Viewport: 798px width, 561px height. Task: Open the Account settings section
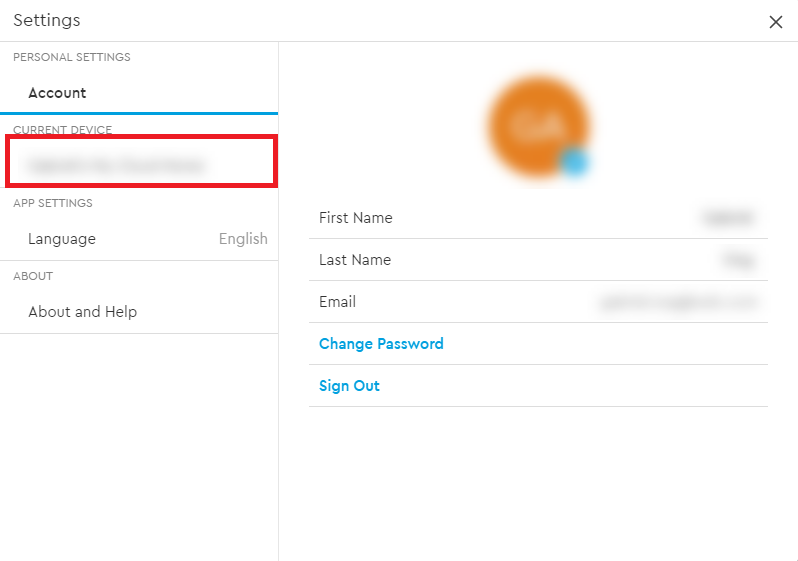click(x=139, y=93)
